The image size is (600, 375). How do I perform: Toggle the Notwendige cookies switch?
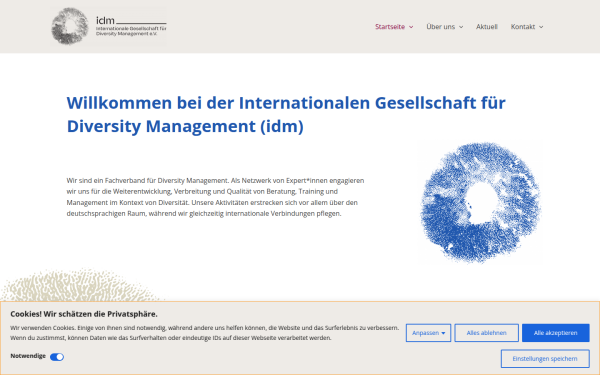[x=57, y=357]
